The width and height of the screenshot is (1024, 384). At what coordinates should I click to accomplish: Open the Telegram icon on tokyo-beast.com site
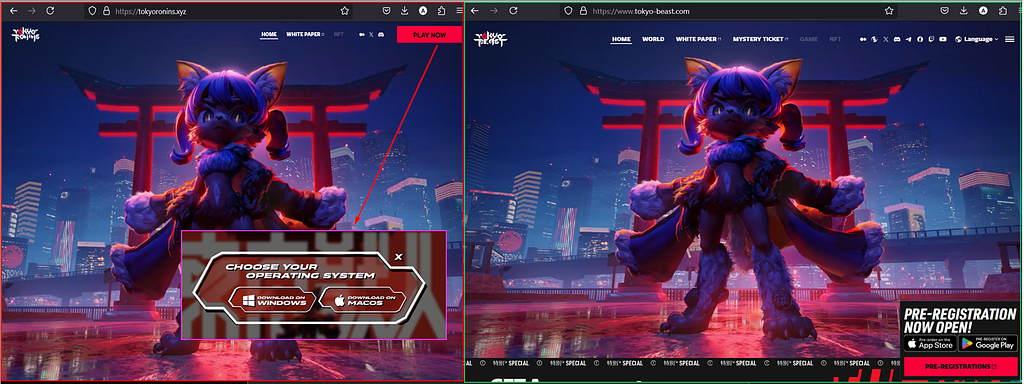tap(908, 39)
